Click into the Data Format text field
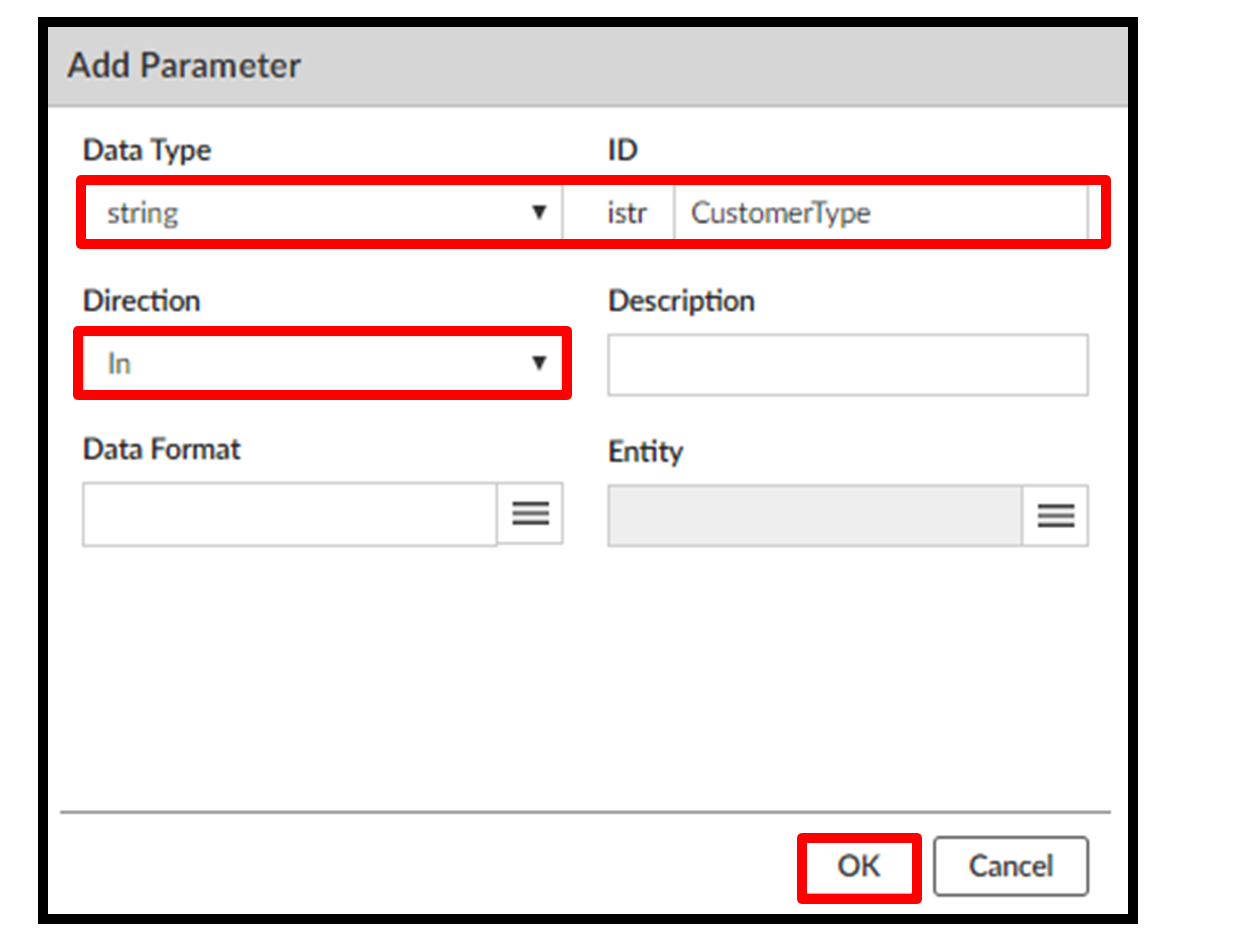The height and width of the screenshot is (929, 1235). 289,514
